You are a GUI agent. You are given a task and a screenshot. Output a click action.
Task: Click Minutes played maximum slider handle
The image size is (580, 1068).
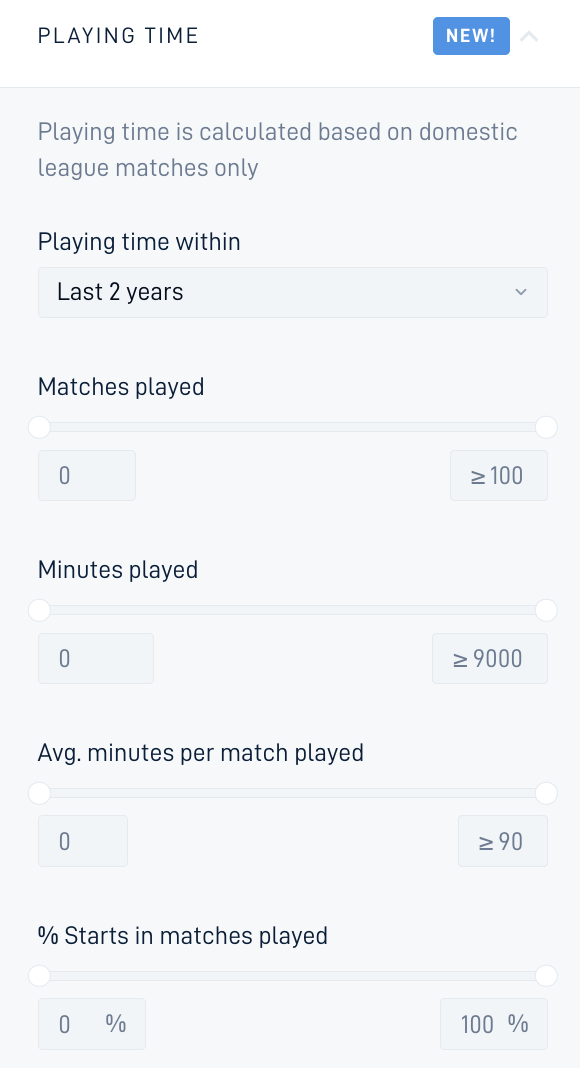tap(546, 611)
